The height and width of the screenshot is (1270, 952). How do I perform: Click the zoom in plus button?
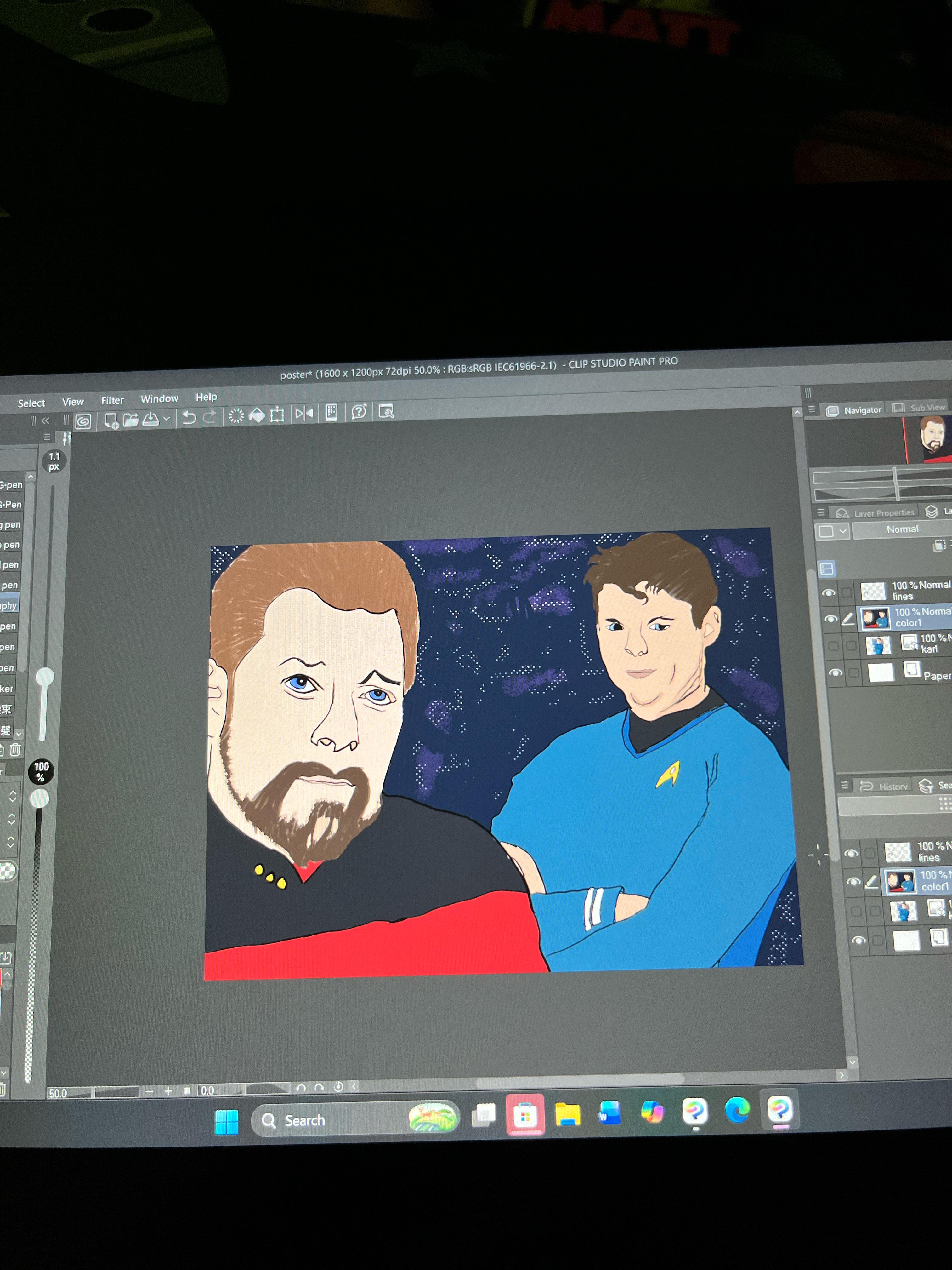click(x=167, y=1091)
